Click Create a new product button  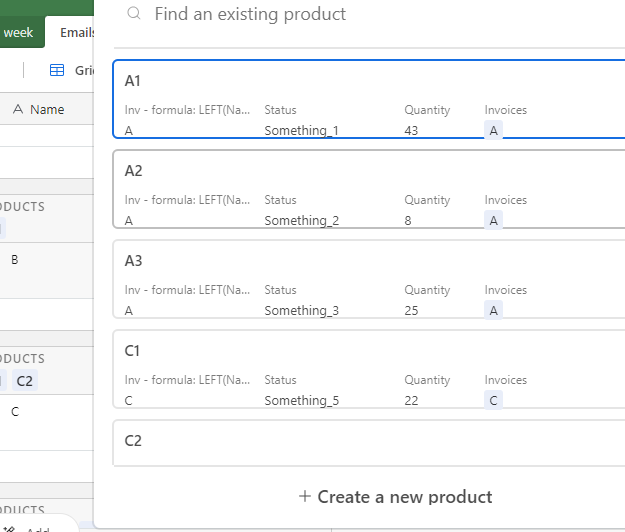pos(395,497)
